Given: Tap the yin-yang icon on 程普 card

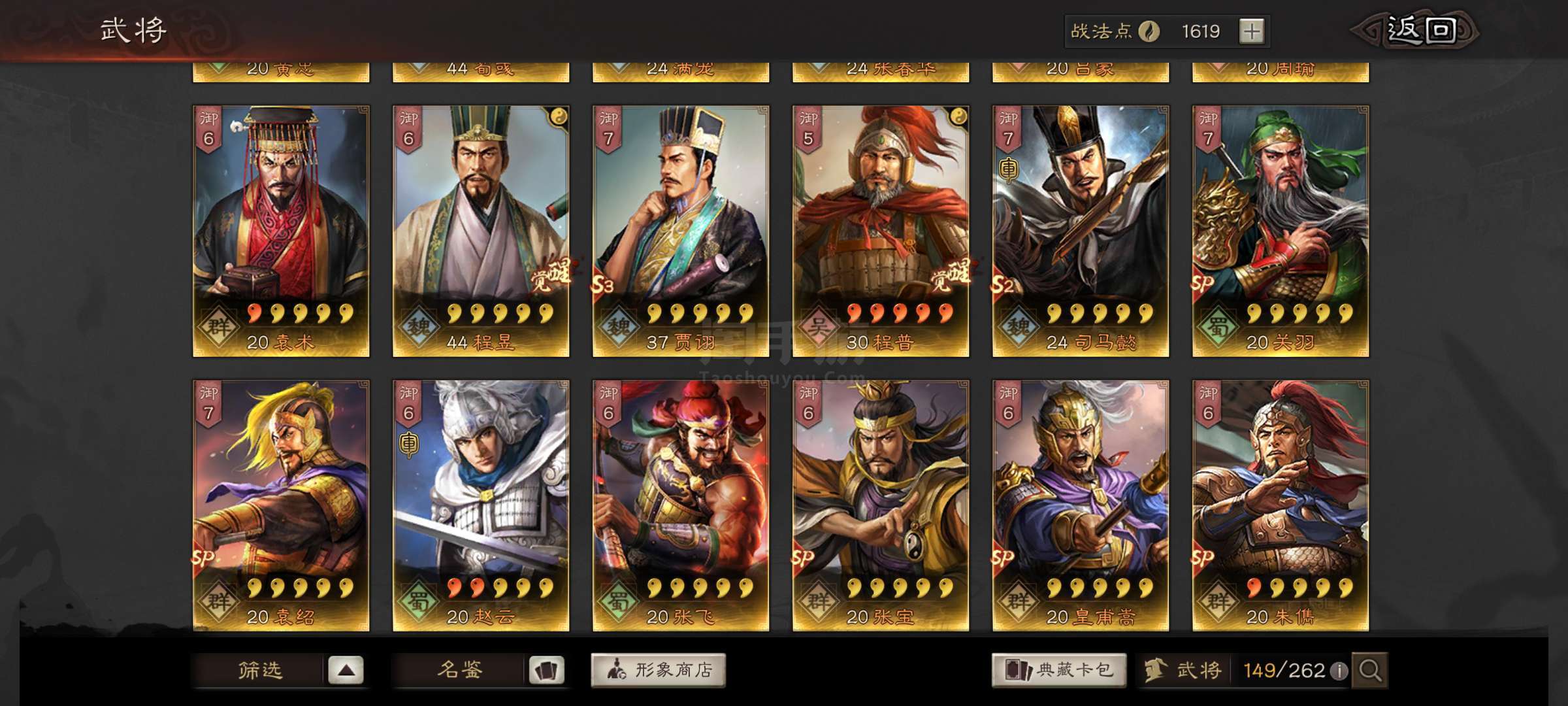Looking at the screenshot, I should [x=958, y=117].
